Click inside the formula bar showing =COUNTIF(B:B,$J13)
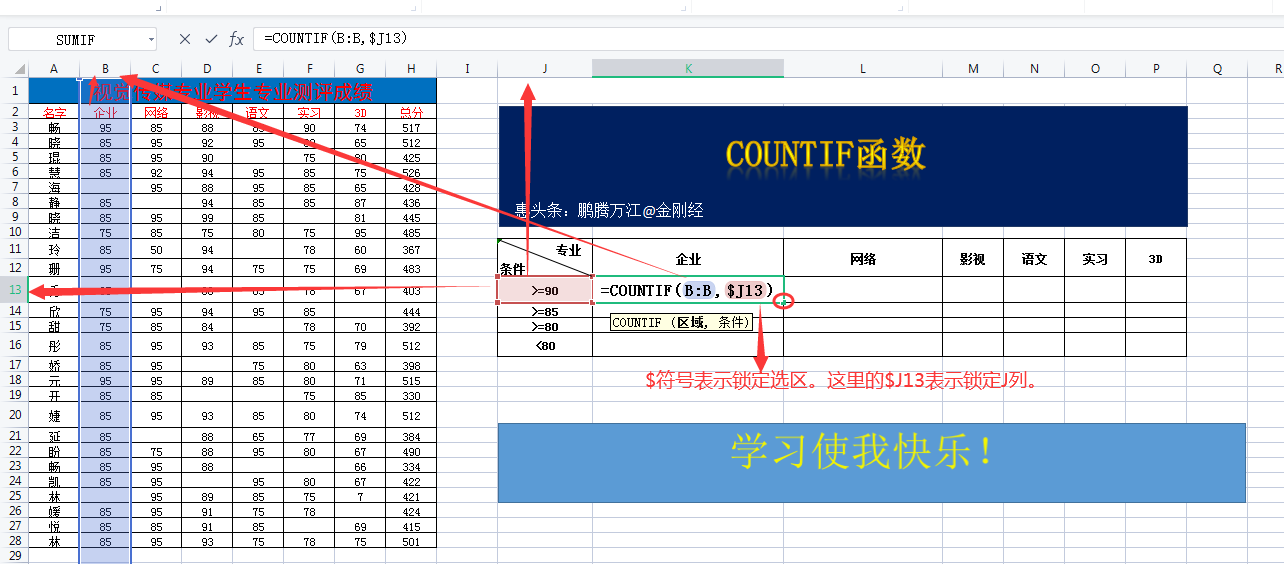The height and width of the screenshot is (564, 1284). [x=768, y=39]
